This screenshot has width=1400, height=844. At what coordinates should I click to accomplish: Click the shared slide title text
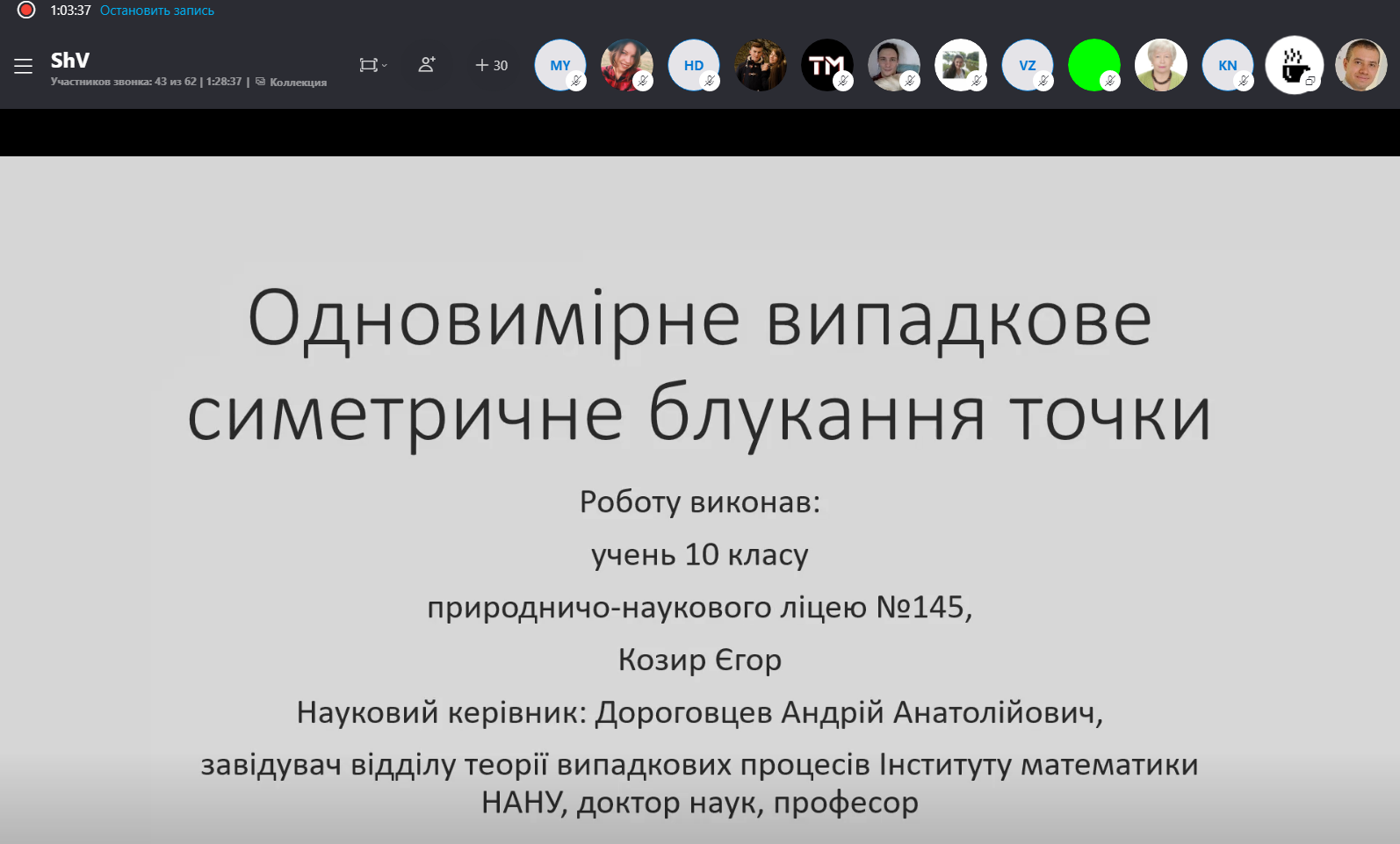pos(699,364)
